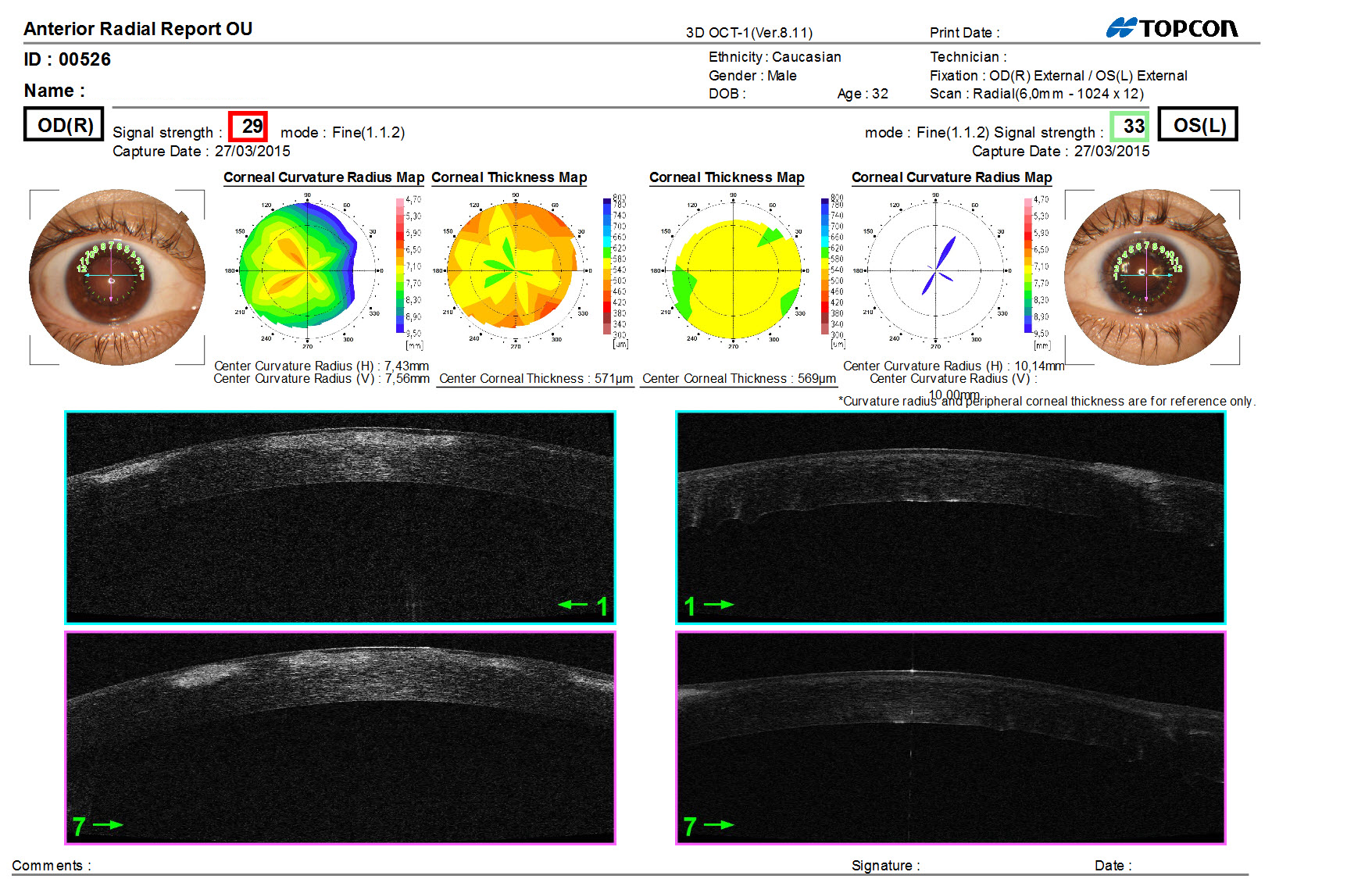This screenshot has width=1372, height=879.
Task: Click the Date field at bottom right
Action: 1113,866
